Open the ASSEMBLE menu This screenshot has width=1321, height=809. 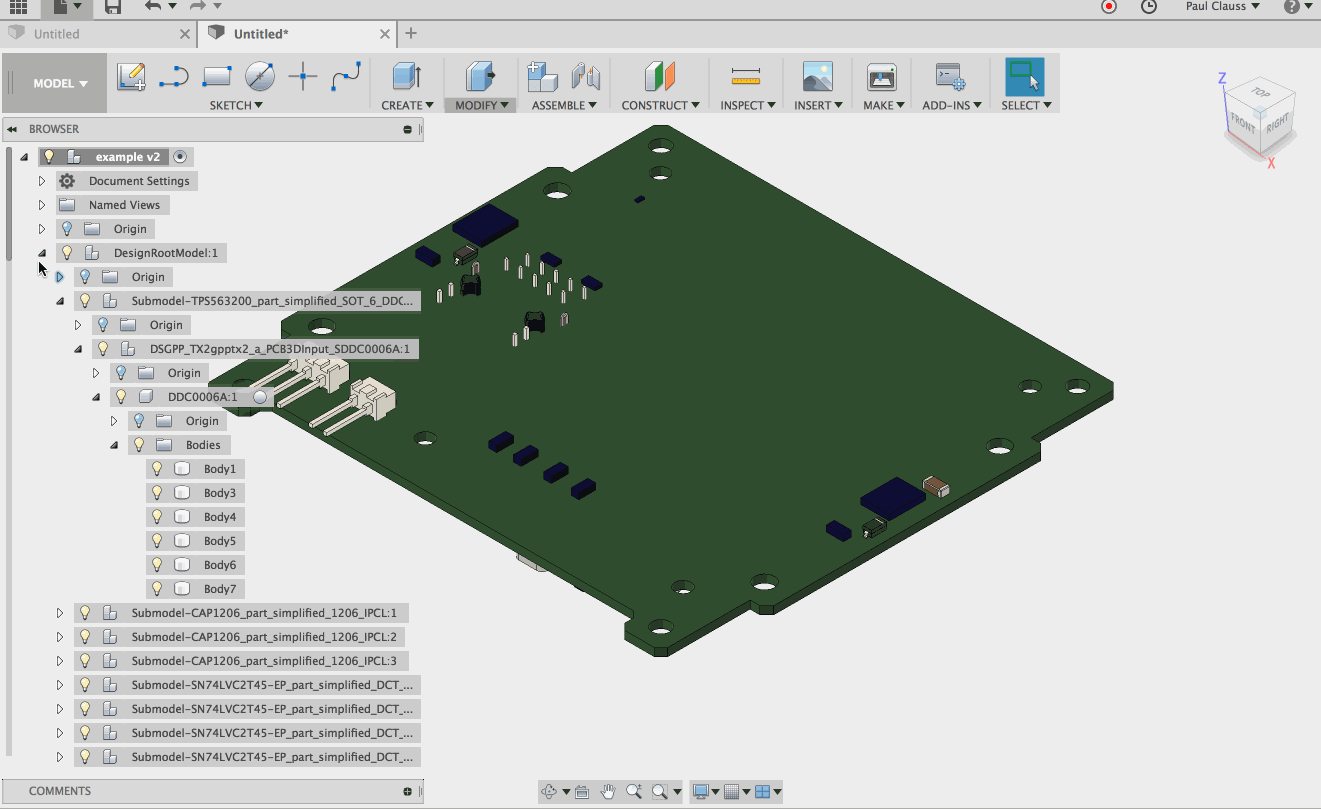pyautogui.click(x=564, y=105)
